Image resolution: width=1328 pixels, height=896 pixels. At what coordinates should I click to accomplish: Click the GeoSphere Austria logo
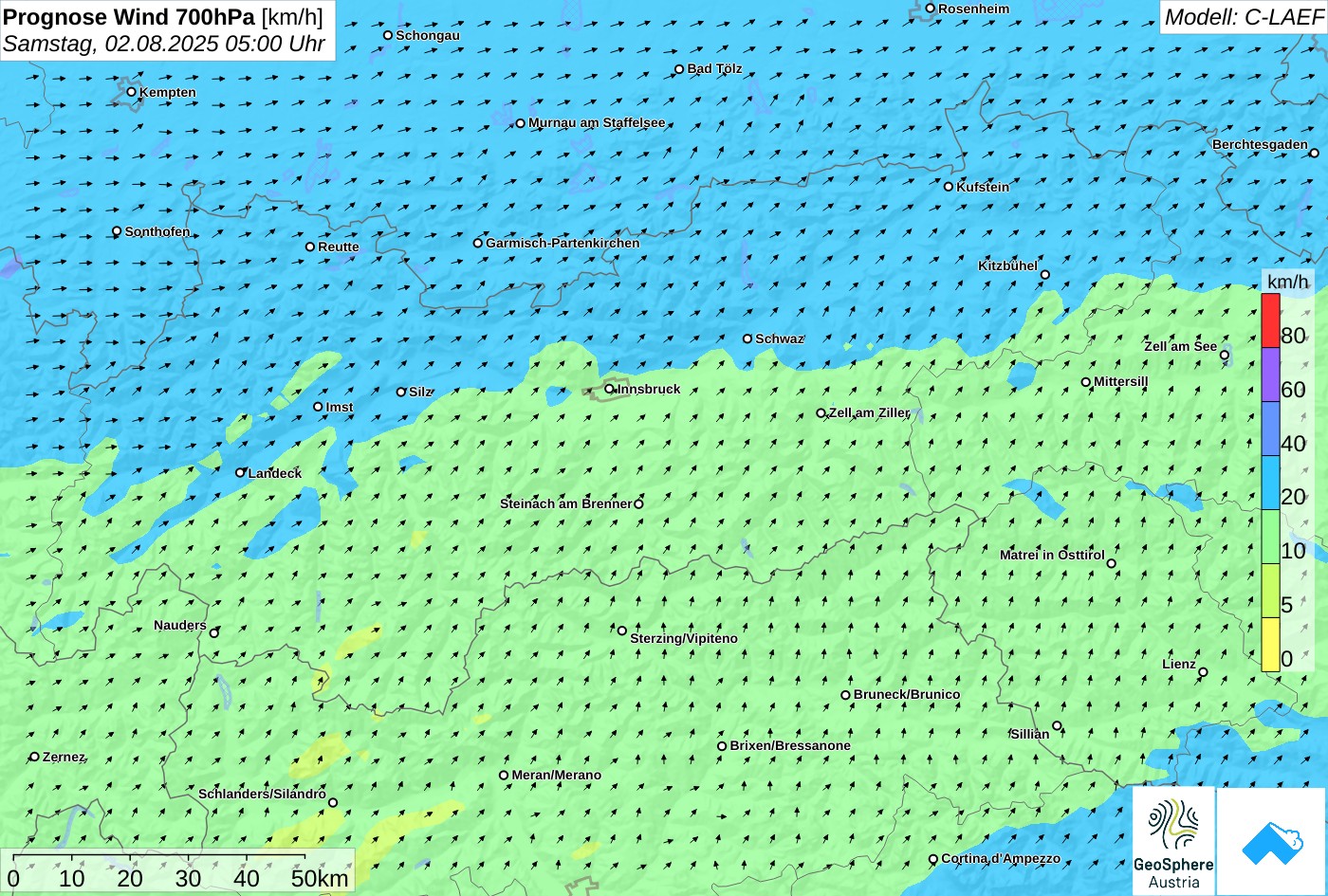coord(1173,841)
